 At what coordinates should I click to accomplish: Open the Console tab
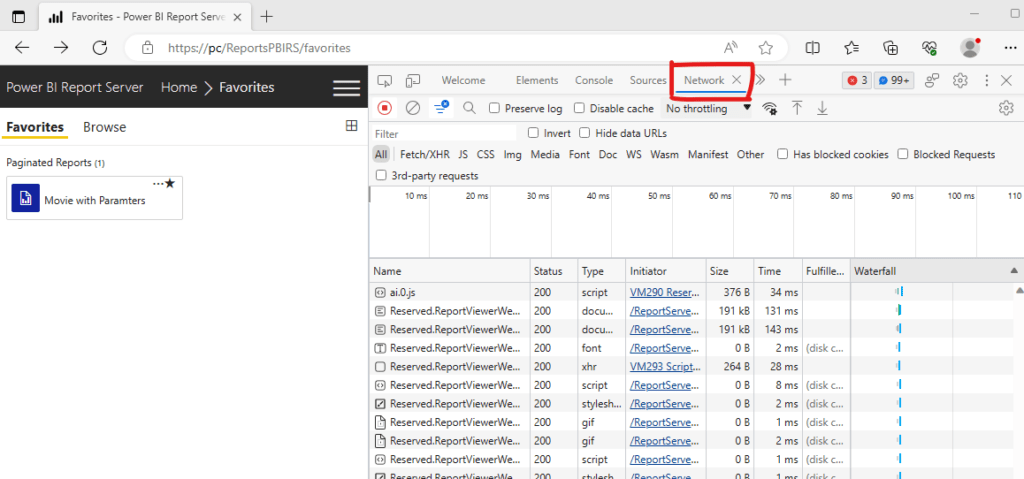[x=594, y=80]
